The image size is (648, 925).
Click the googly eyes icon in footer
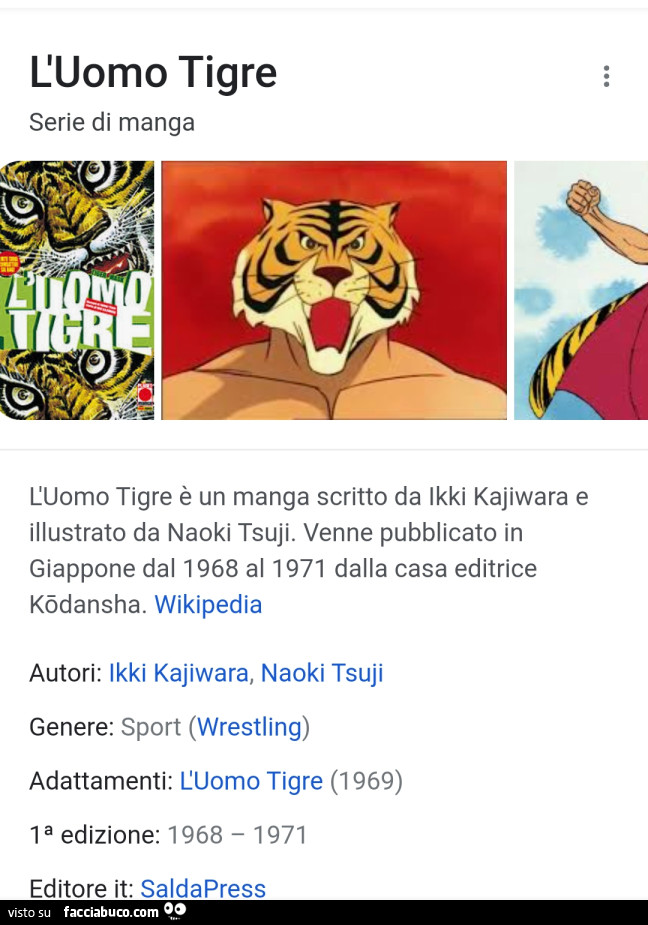pos(175,911)
